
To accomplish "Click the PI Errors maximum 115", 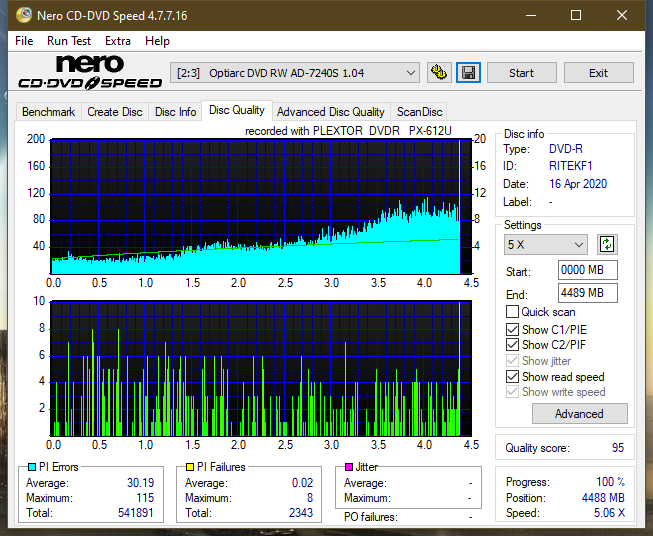I will (145, 498).
